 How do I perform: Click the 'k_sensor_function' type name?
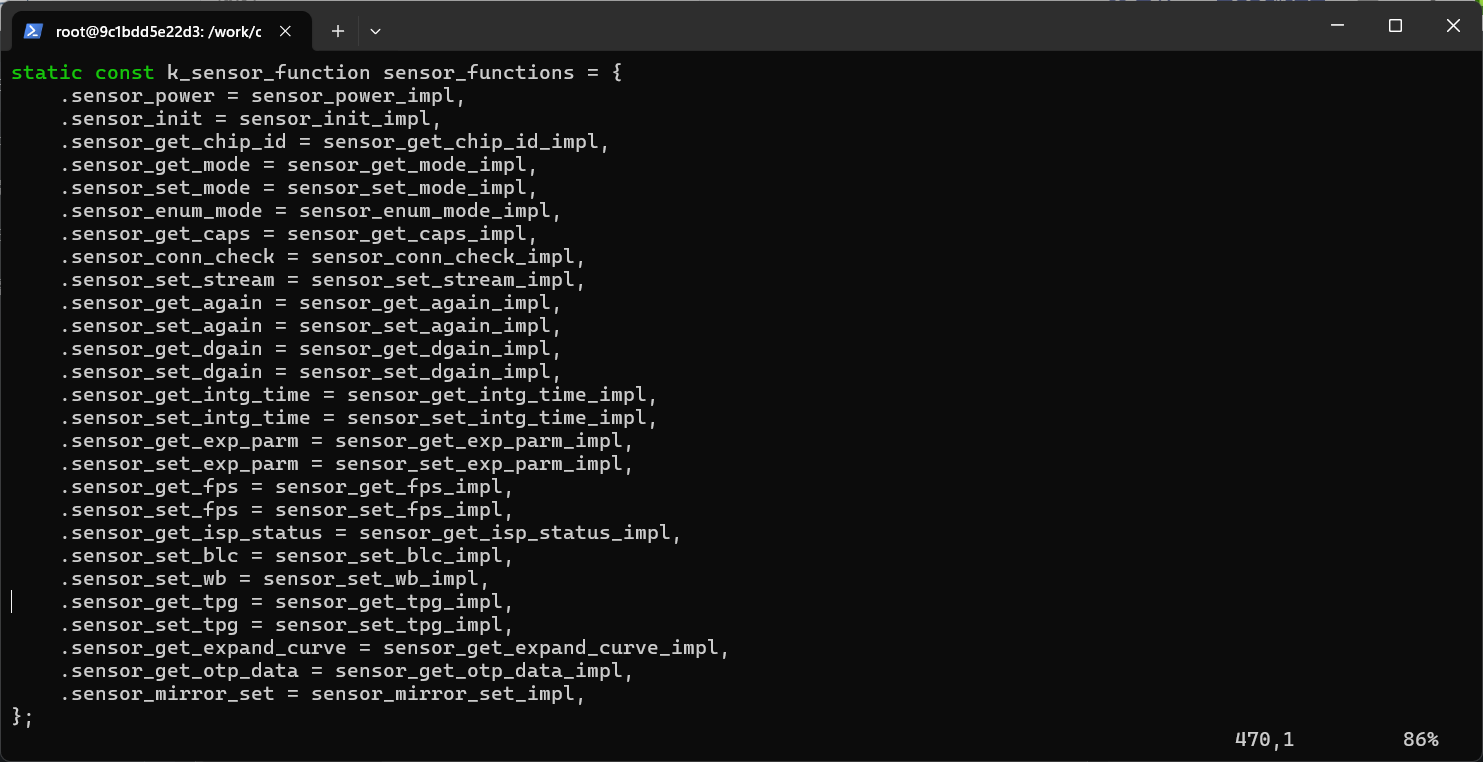point(268,73)
